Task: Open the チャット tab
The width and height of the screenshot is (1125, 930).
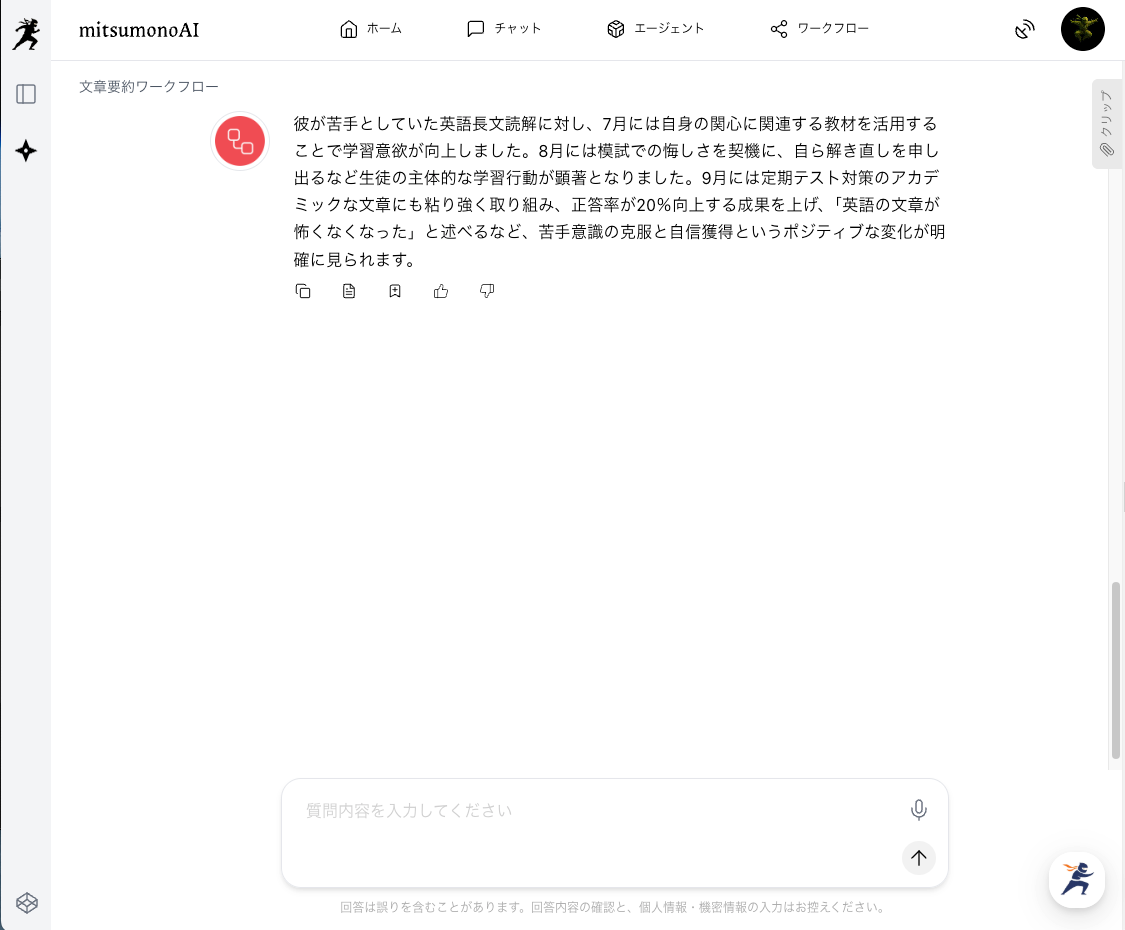Action: click(x=504, y=29)
